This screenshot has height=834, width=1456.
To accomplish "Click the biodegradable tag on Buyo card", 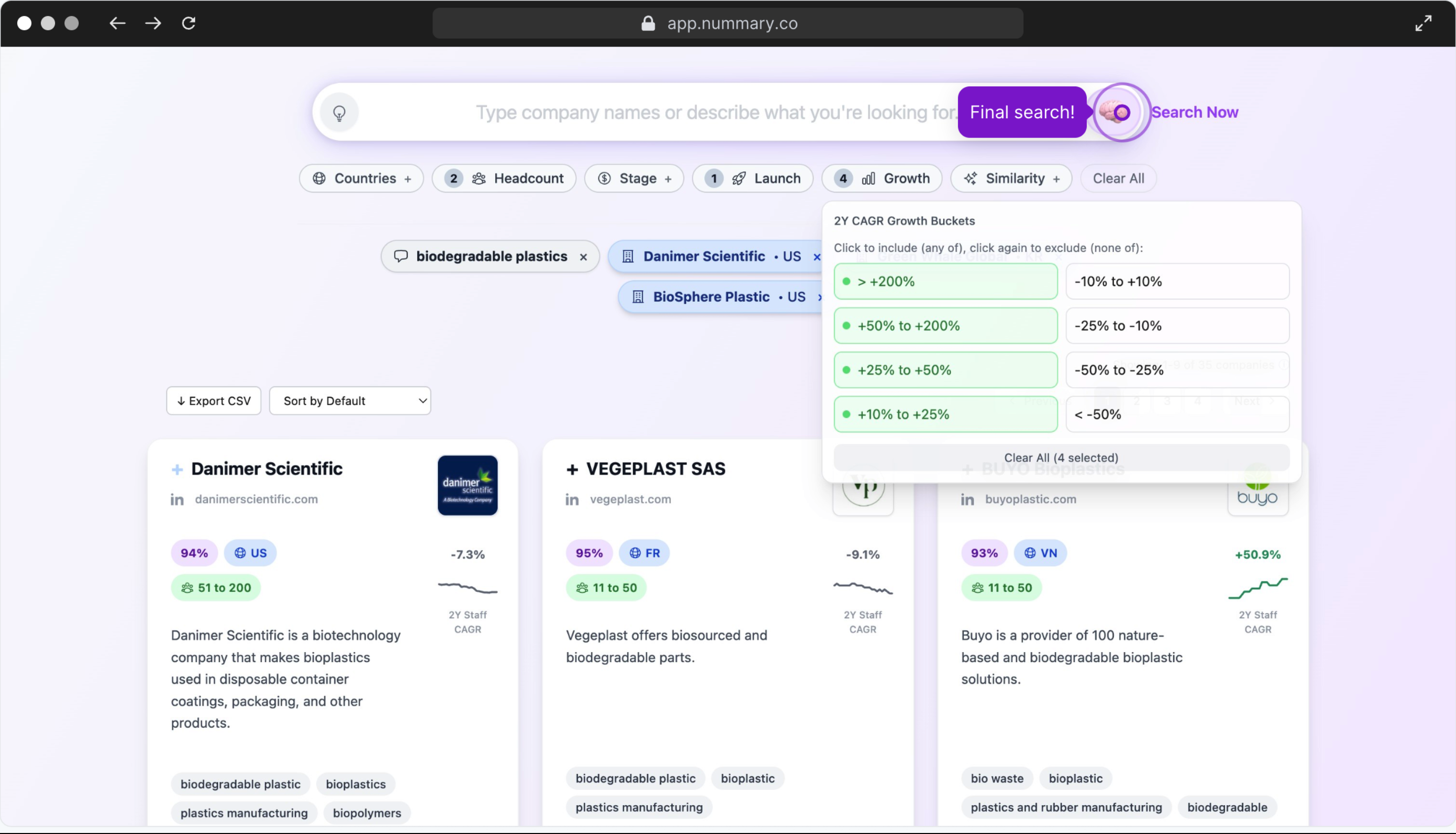I will (x=1227, y=808).
